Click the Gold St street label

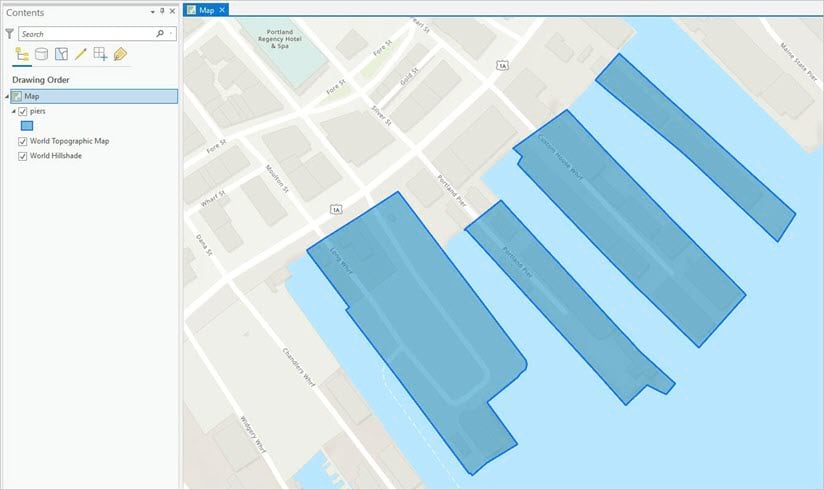(409, 77)
